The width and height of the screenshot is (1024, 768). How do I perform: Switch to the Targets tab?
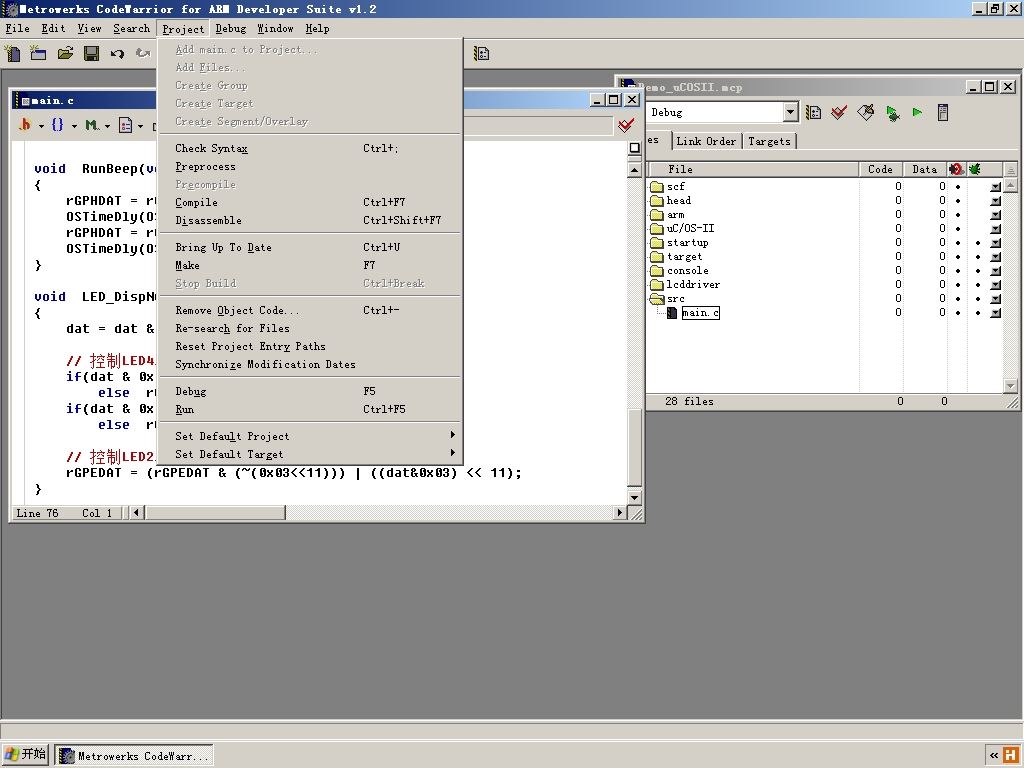point(769,141)
